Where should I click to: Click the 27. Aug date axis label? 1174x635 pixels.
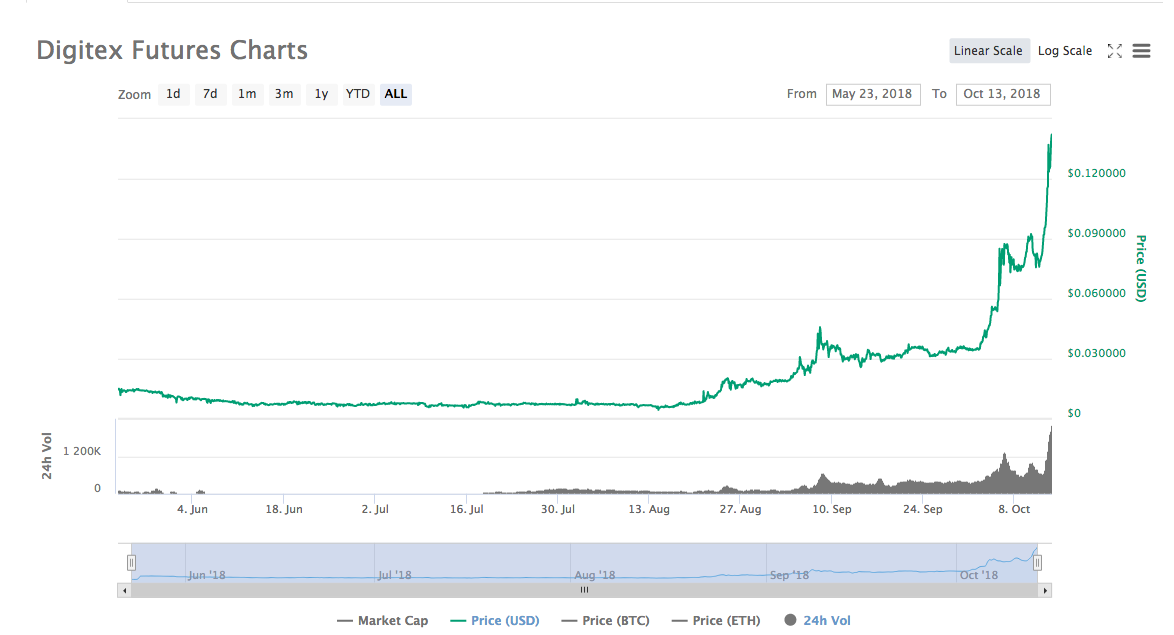click(x=740, y=509)
